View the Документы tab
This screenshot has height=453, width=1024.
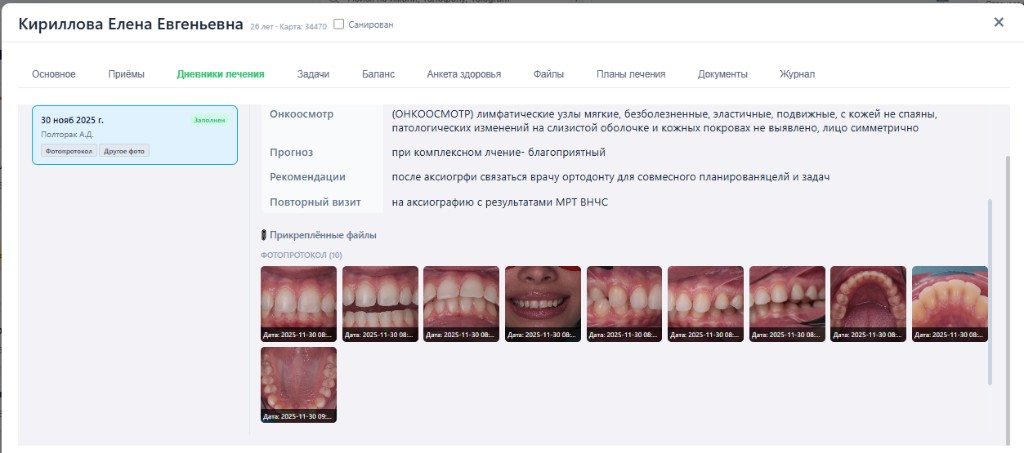point(722,74)
